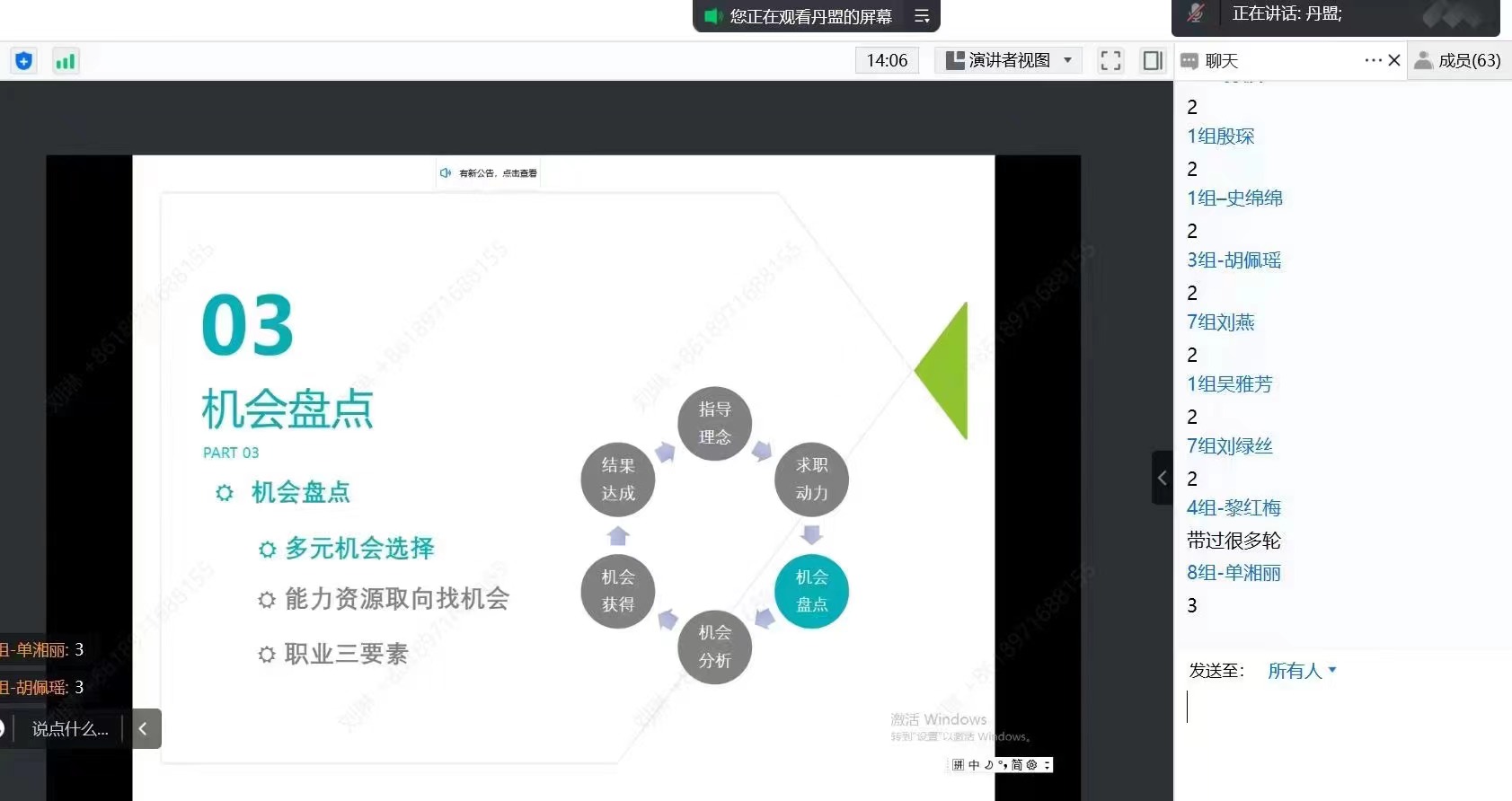The height and width of the screenshot is (801, 1512).
Task: Open the three-dot more options in chat
Action: click(1372, 60)
